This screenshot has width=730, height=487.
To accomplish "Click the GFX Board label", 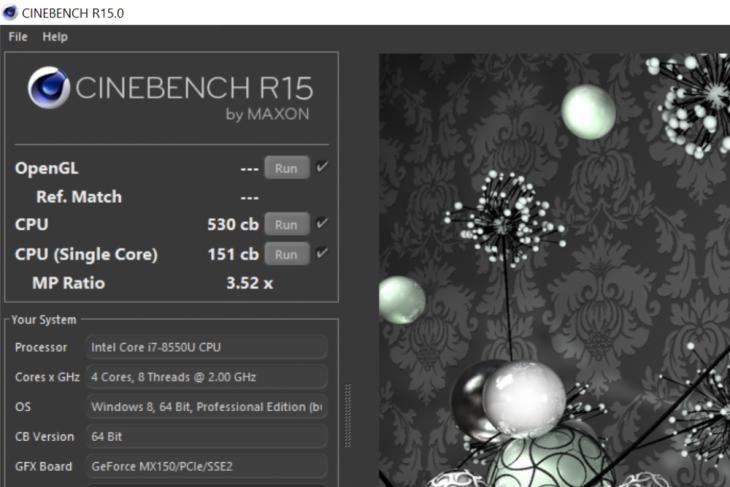I will click(44, 467).
